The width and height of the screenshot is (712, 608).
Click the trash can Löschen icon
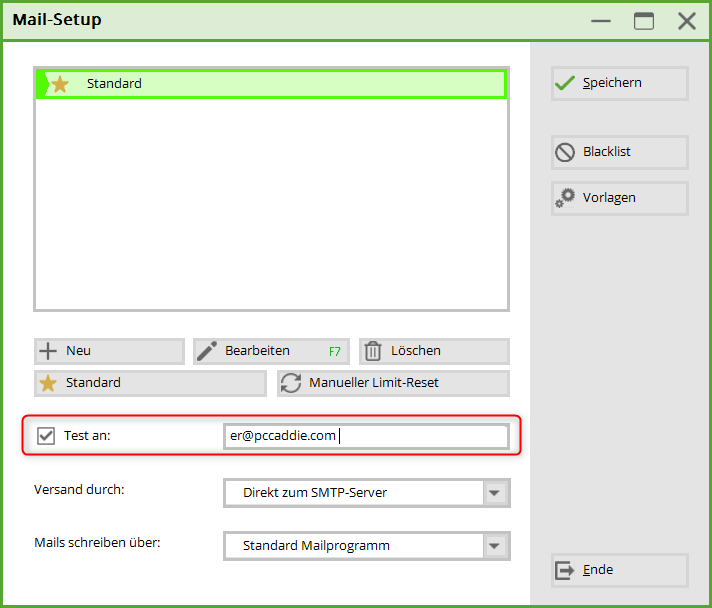373,351
